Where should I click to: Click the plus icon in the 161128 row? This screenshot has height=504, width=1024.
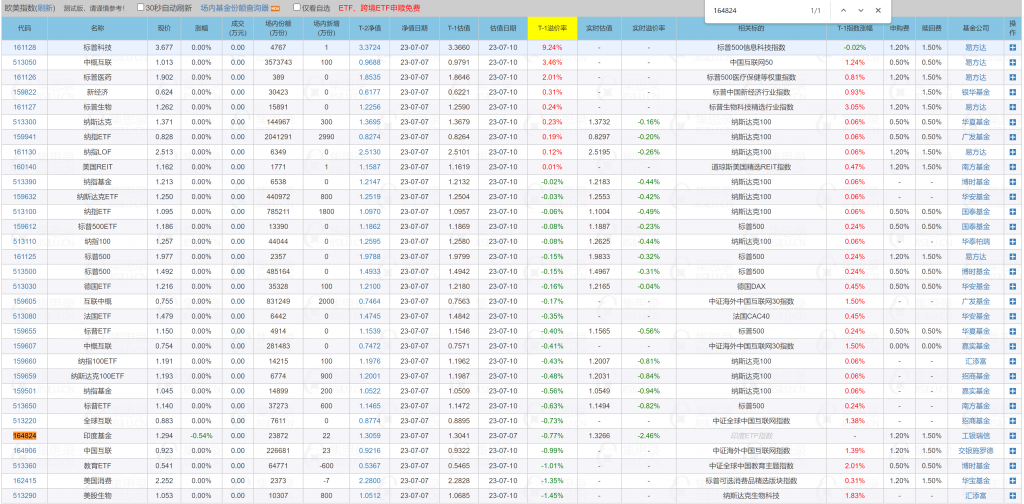point(1012,47)
